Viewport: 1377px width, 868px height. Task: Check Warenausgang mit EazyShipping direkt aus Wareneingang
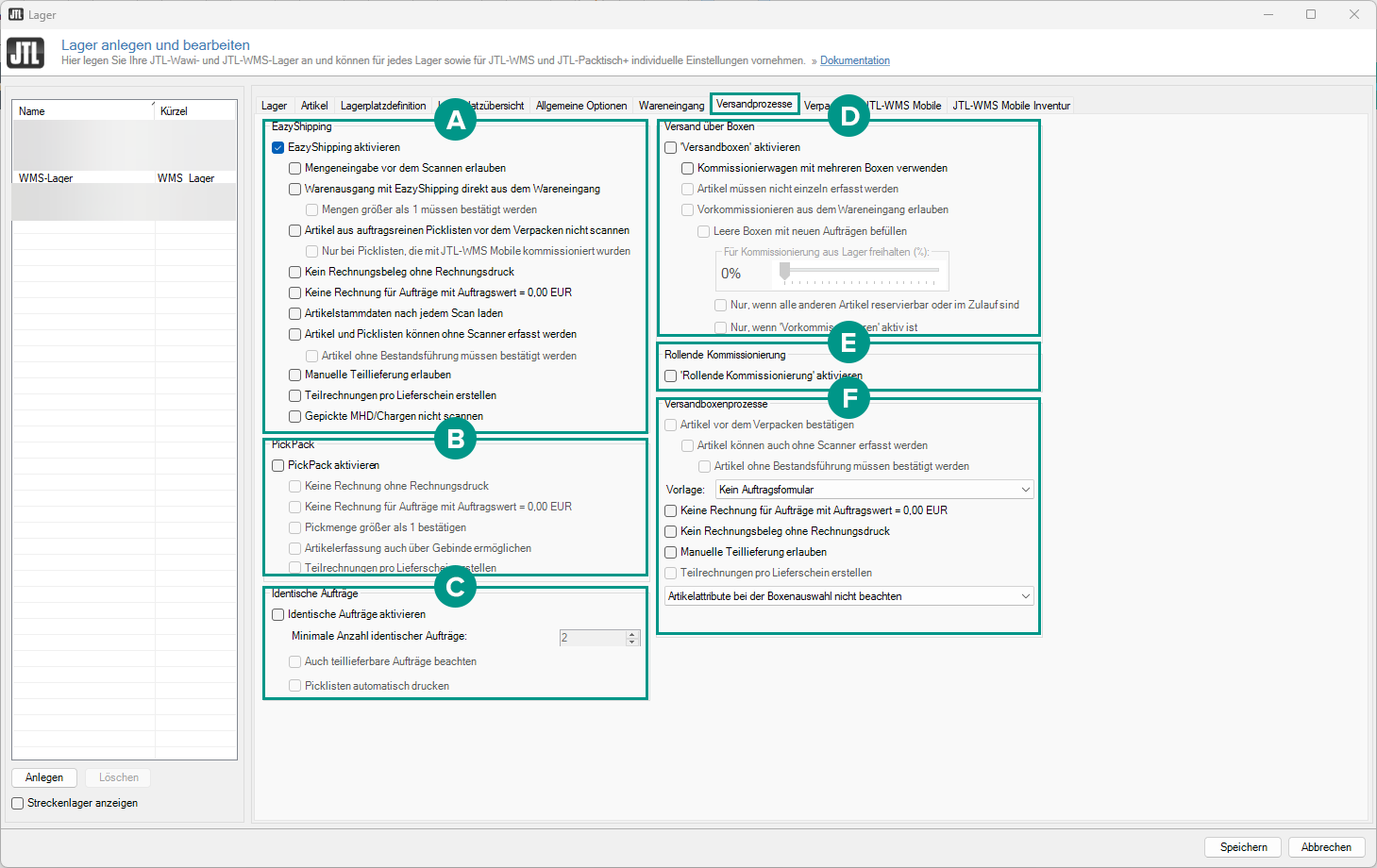click(x=295, y=189)
